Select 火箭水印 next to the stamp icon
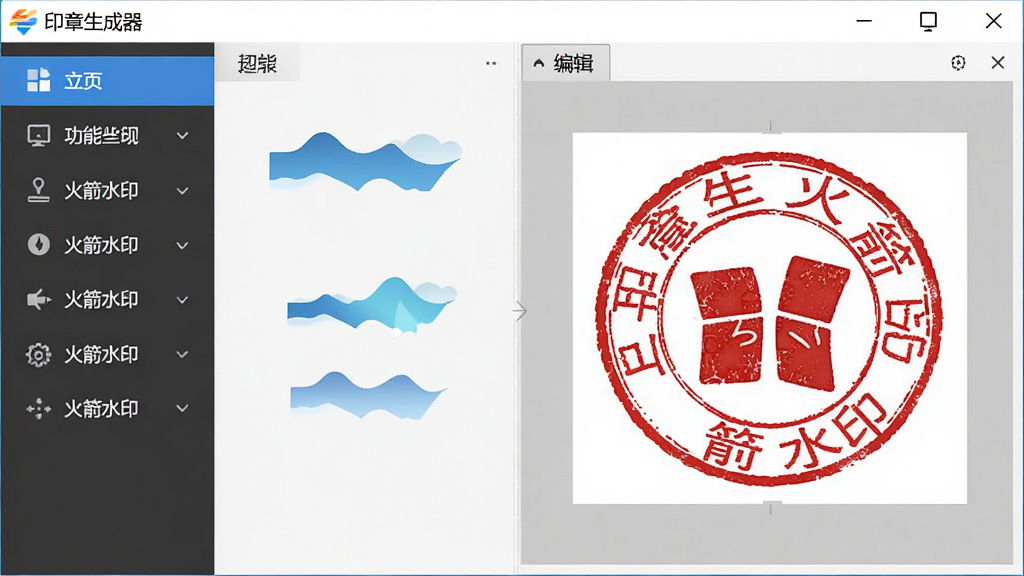 [x=101, y=191]
